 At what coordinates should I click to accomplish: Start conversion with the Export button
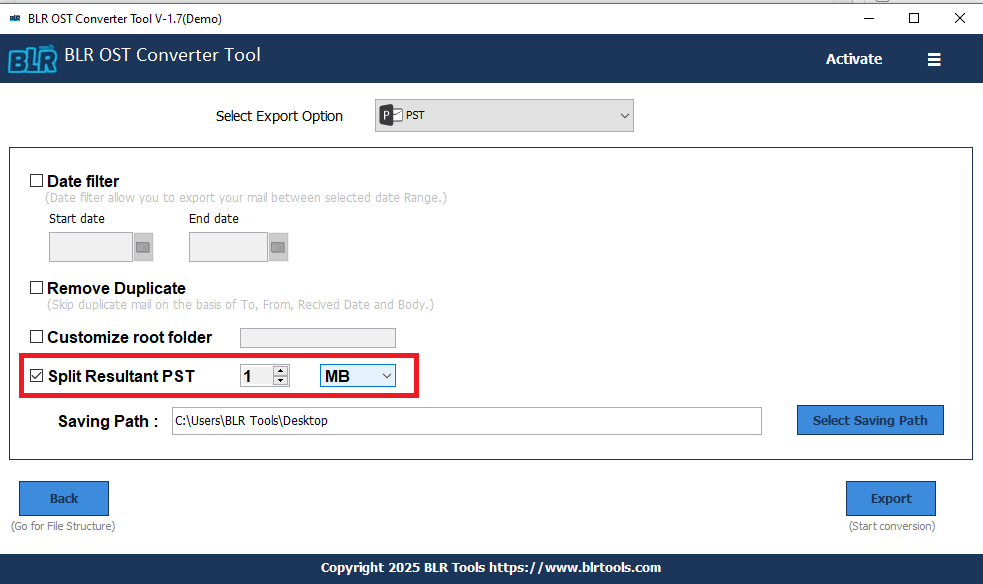point(890,498)
